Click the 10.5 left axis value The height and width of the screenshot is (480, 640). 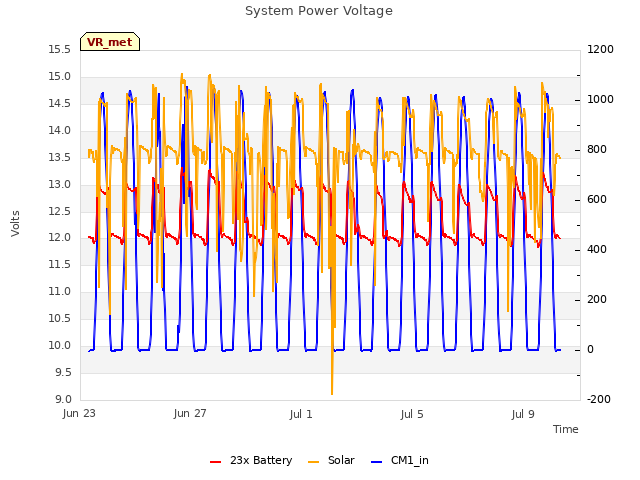point(60,318)
